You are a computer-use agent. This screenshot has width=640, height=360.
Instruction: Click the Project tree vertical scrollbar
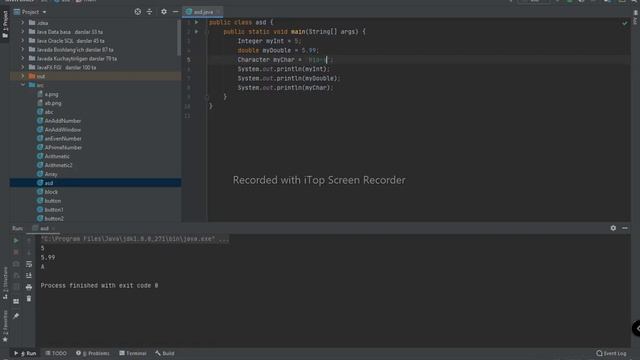click(x=179, y=38)
